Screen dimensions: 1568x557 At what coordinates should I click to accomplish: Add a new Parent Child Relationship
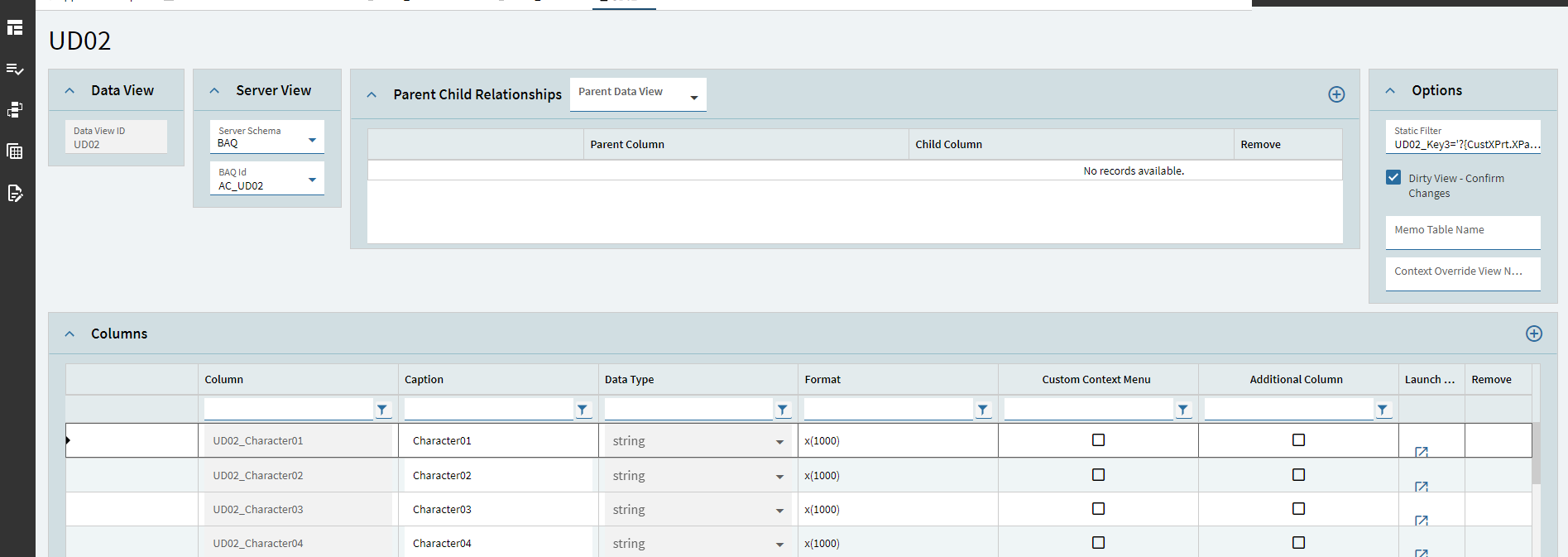pyautogui.click(x=1336, y=94)
